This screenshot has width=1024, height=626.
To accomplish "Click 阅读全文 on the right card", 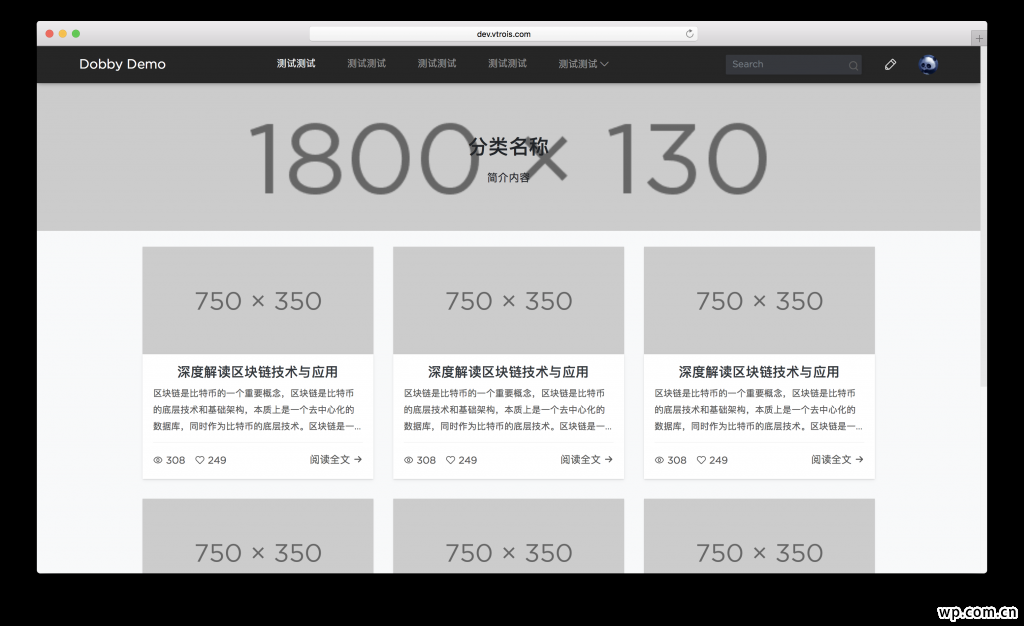I will 837,460.
